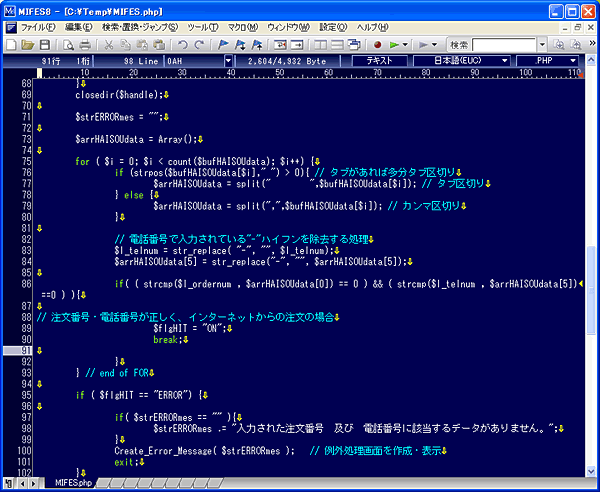Redo with the clockwise arrow icon

(199, 45)
